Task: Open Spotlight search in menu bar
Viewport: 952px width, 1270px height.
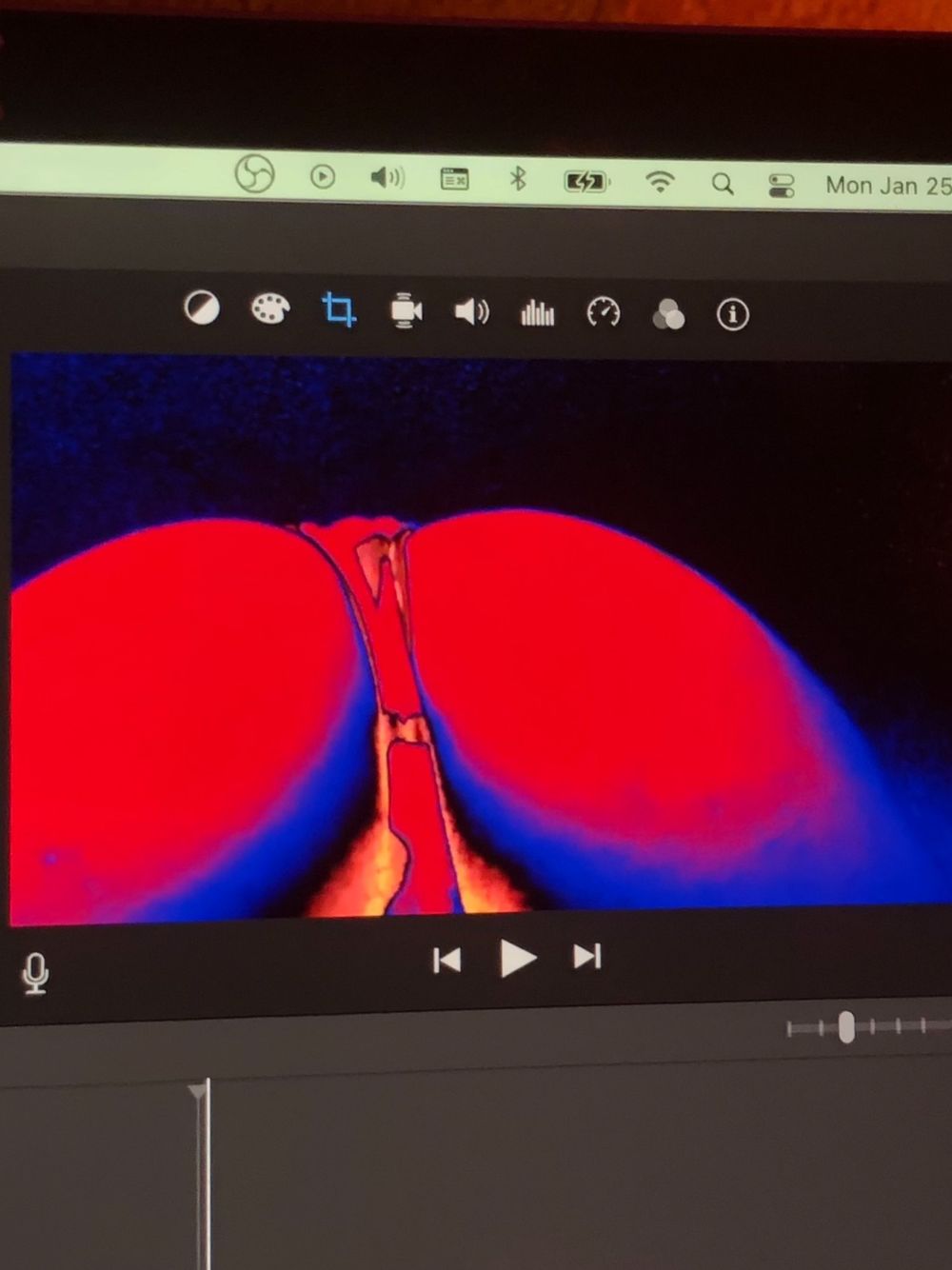Action: click(723, 184)
